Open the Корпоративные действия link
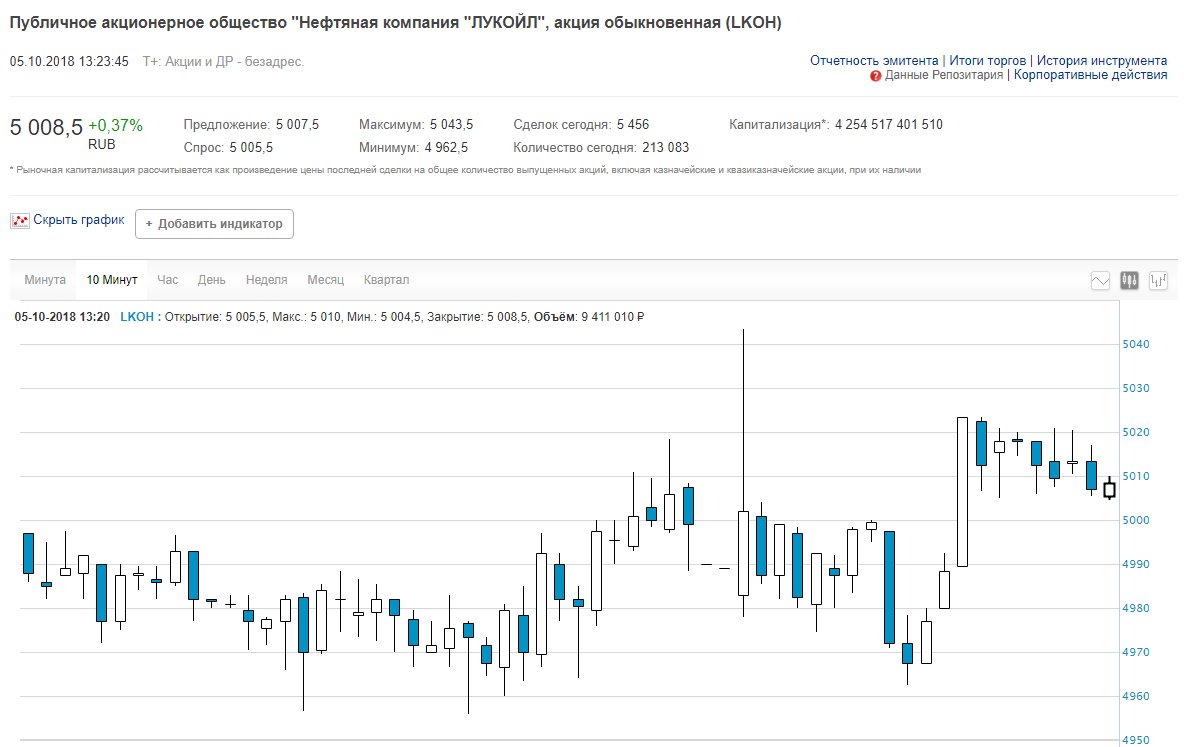Screen dimensions: 1184x747 [1090, 75]
